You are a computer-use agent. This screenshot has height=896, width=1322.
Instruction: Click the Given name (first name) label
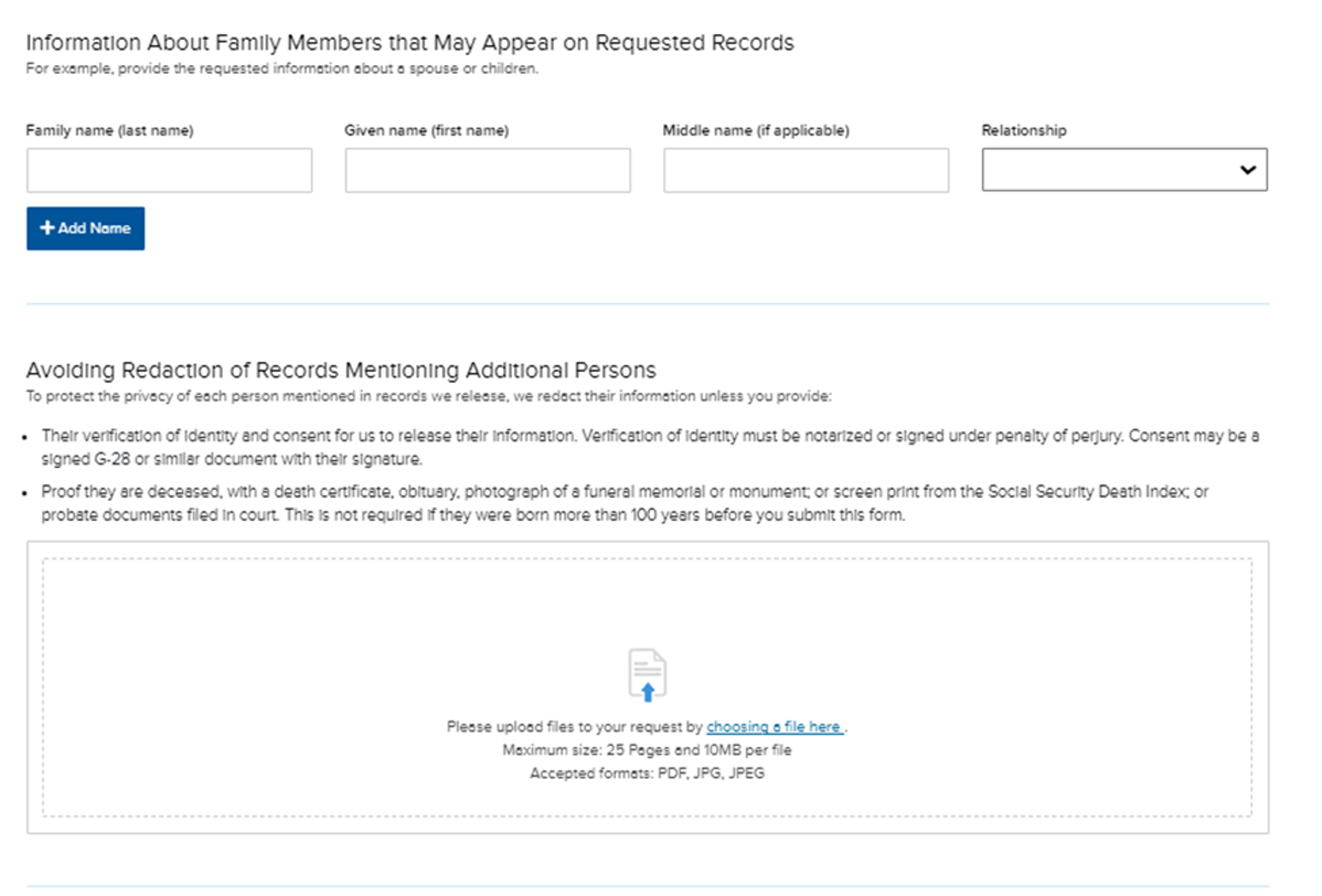point(426,130)
